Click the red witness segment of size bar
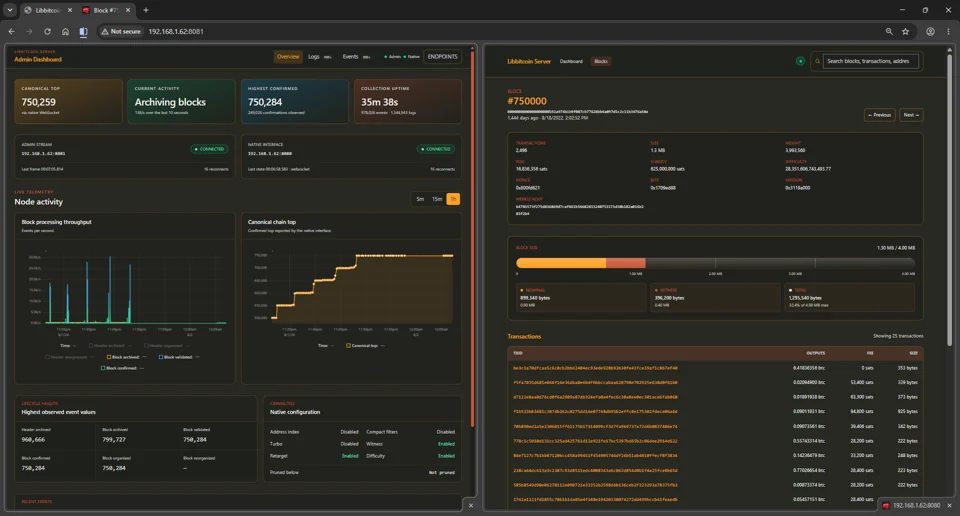This screenshot has width=960, height=516. [x=626, y=263]
